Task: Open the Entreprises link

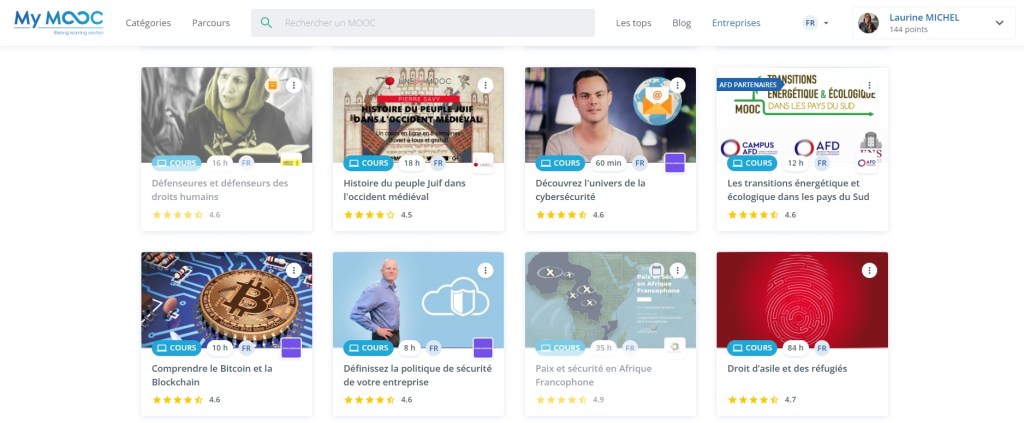Action: pos(735,23)
